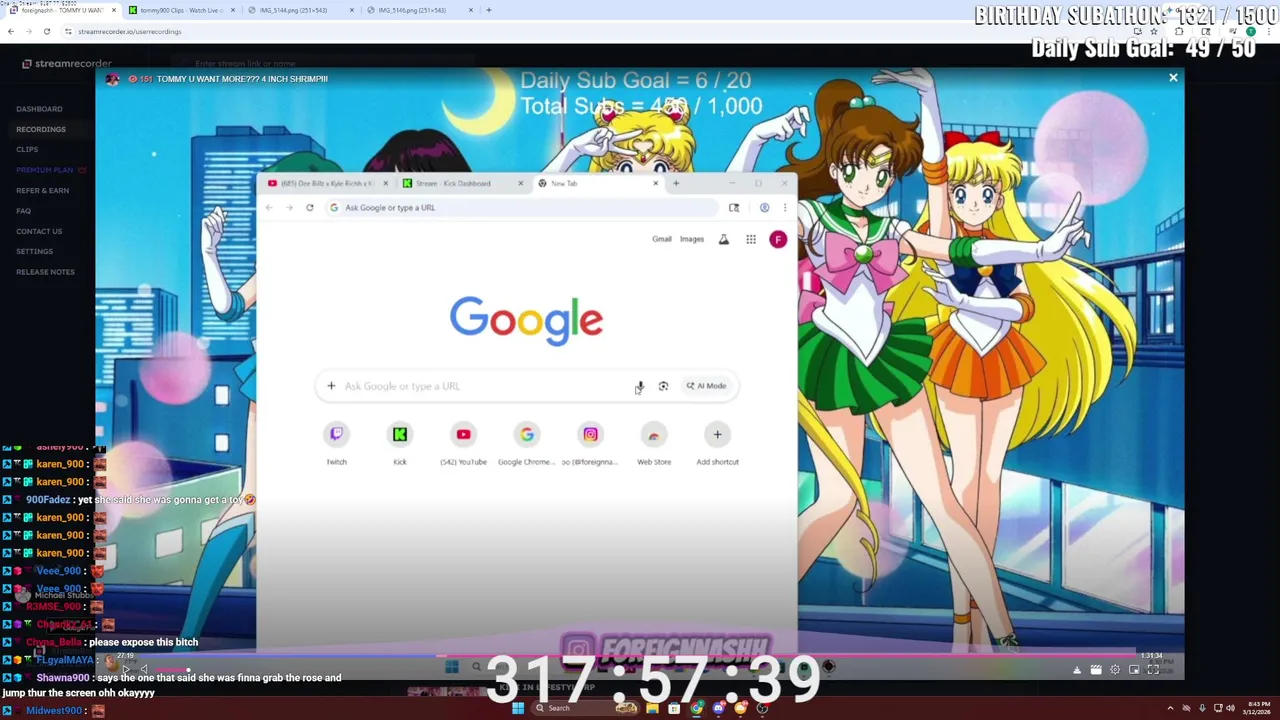This screenshot has width=1280, height=720.
Task: Toggle picture-in-picture mode
Action: 1134,670
